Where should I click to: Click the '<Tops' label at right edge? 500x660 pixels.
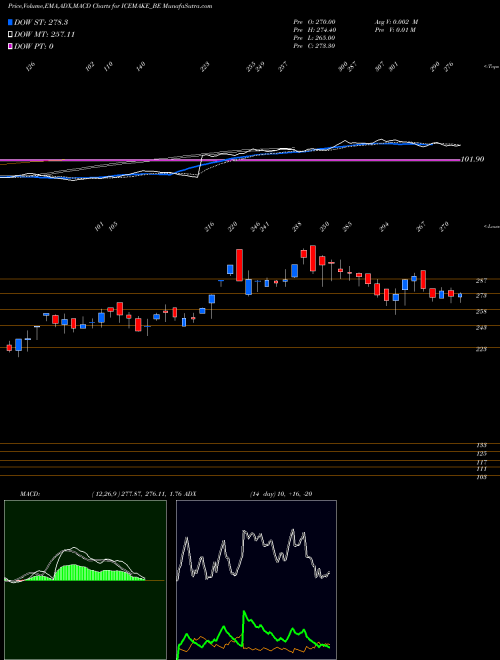coord(491,67)
